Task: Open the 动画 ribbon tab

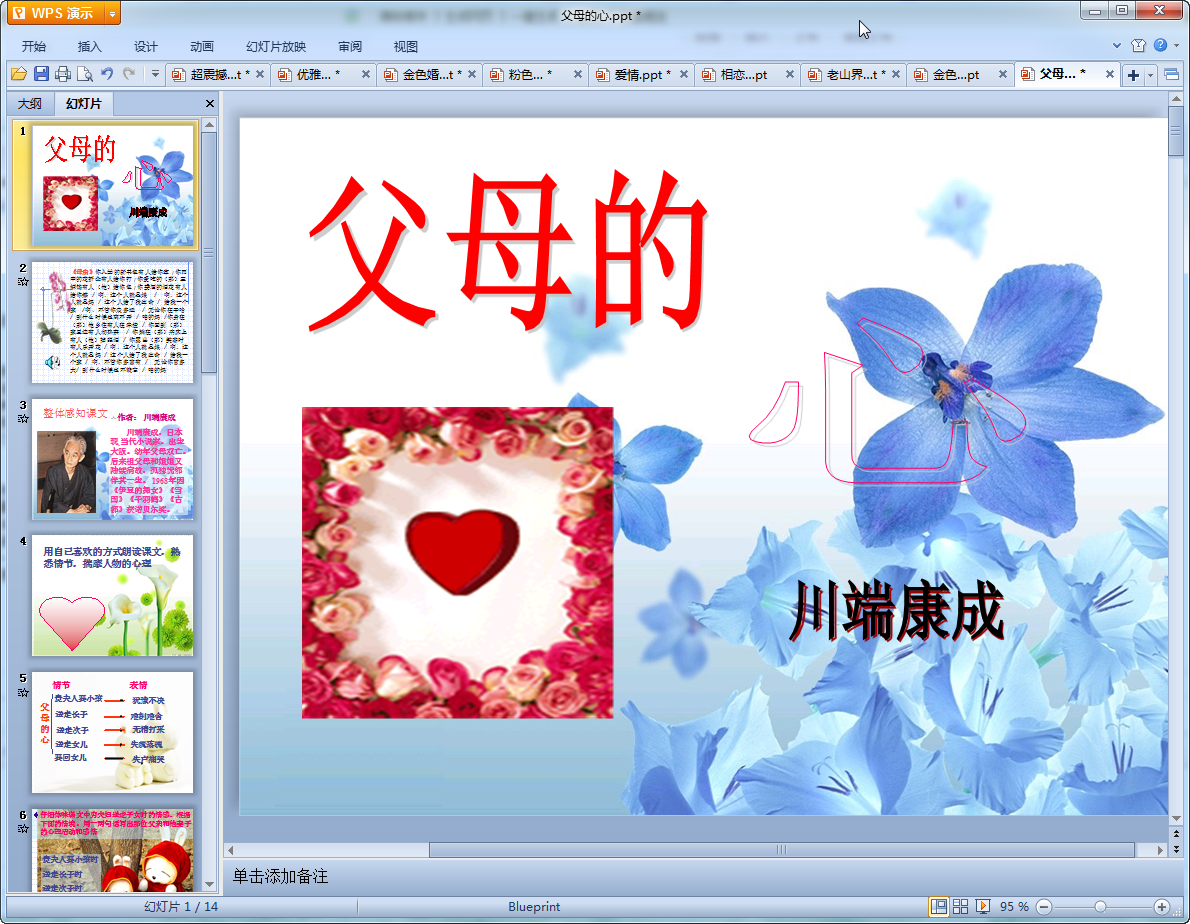Action: point(202,46)
